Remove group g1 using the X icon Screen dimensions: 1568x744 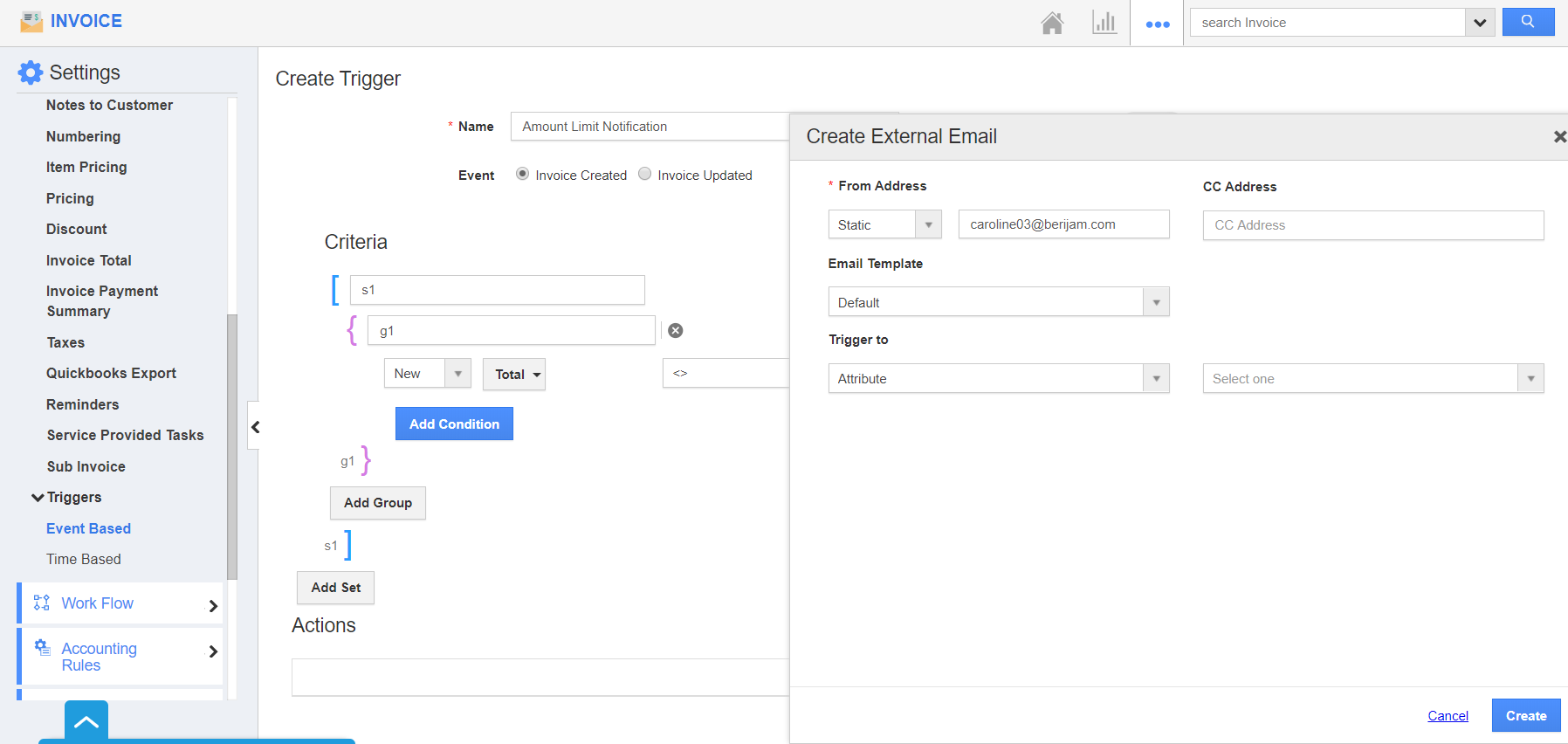(676, 330)
